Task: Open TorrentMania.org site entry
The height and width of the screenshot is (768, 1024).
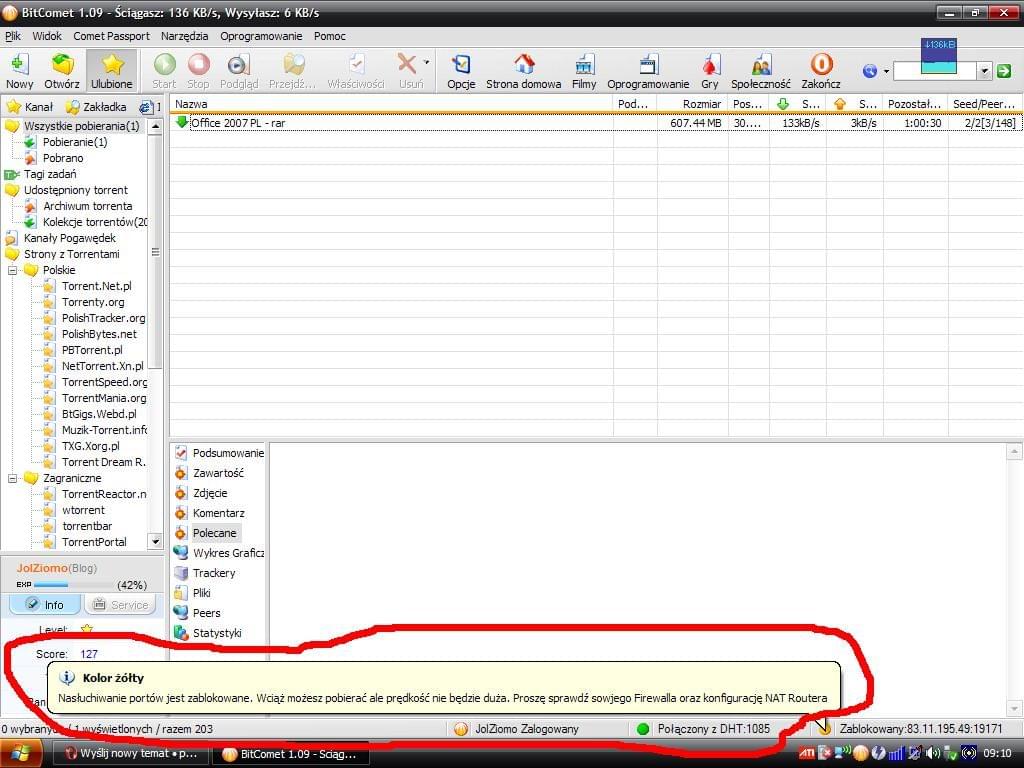Action: click(x=104, y=398)
